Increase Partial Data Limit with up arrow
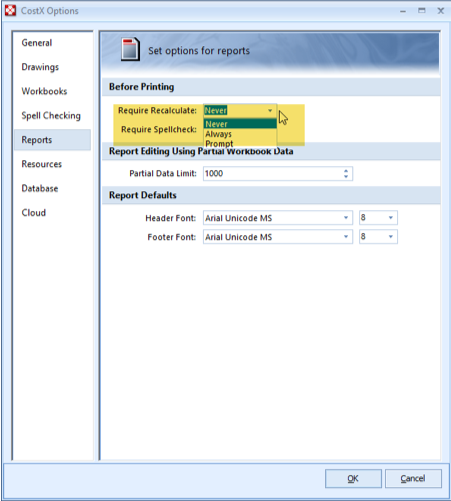The image size is (451, 501). tap(346, 171)
